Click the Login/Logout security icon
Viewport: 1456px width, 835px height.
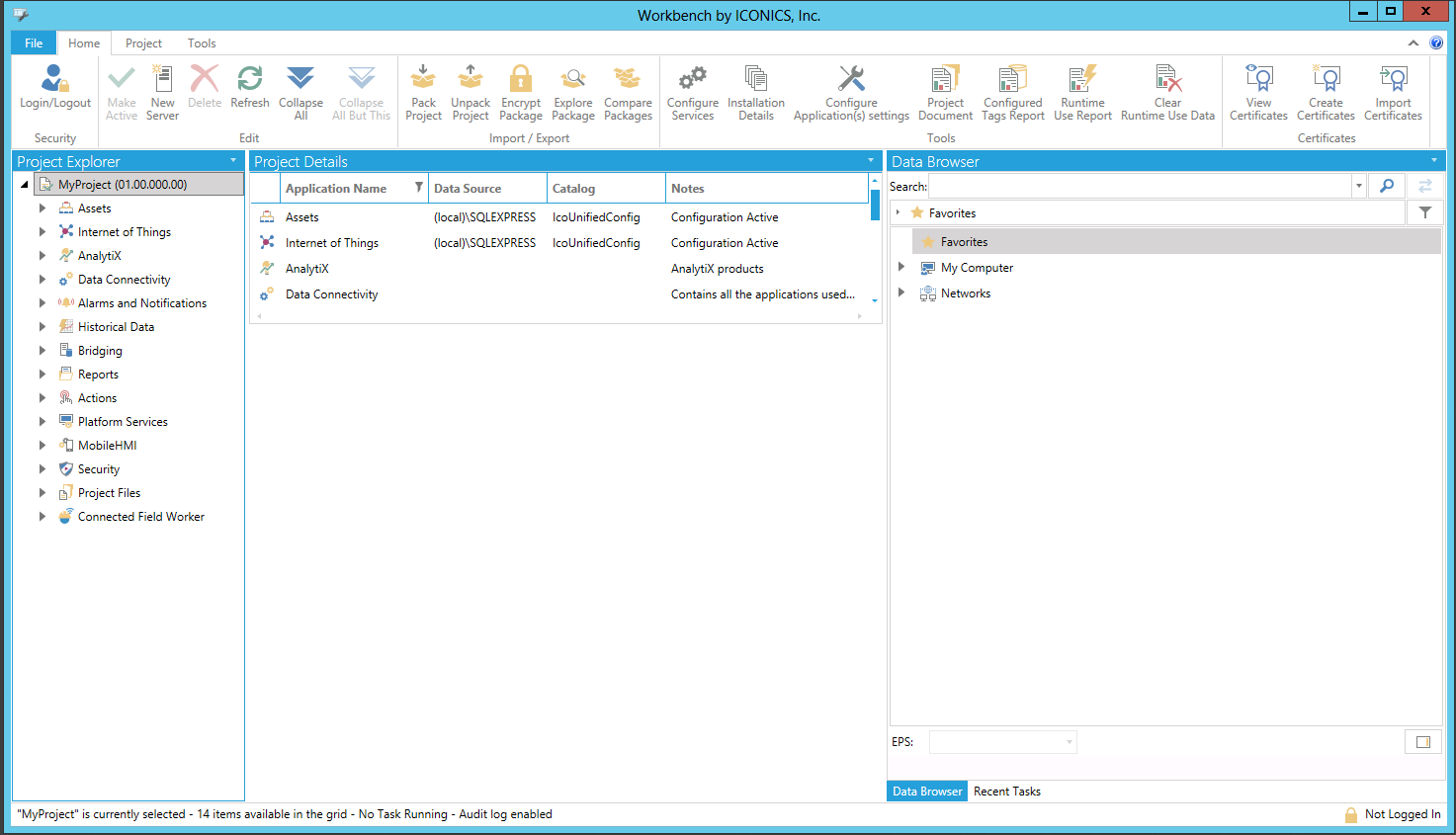(x=55, y=80)
